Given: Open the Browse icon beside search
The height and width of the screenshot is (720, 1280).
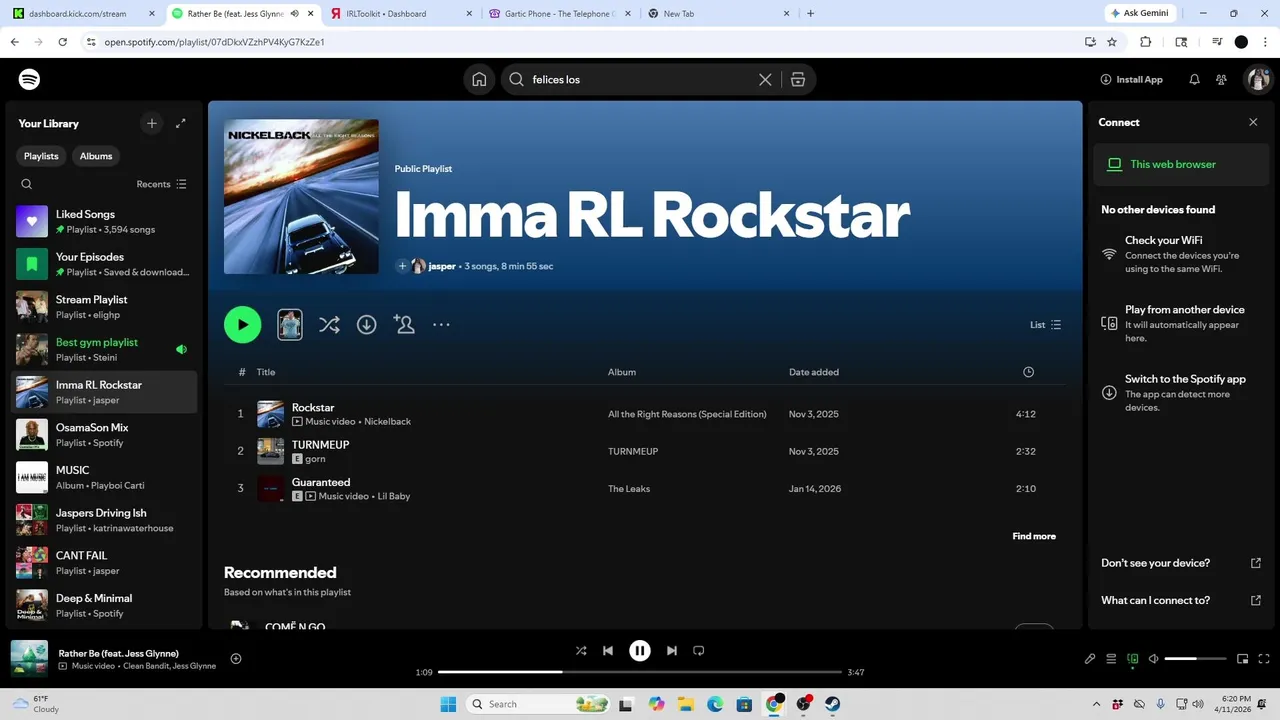Looking at the screenshot, I should pos(798,79).
